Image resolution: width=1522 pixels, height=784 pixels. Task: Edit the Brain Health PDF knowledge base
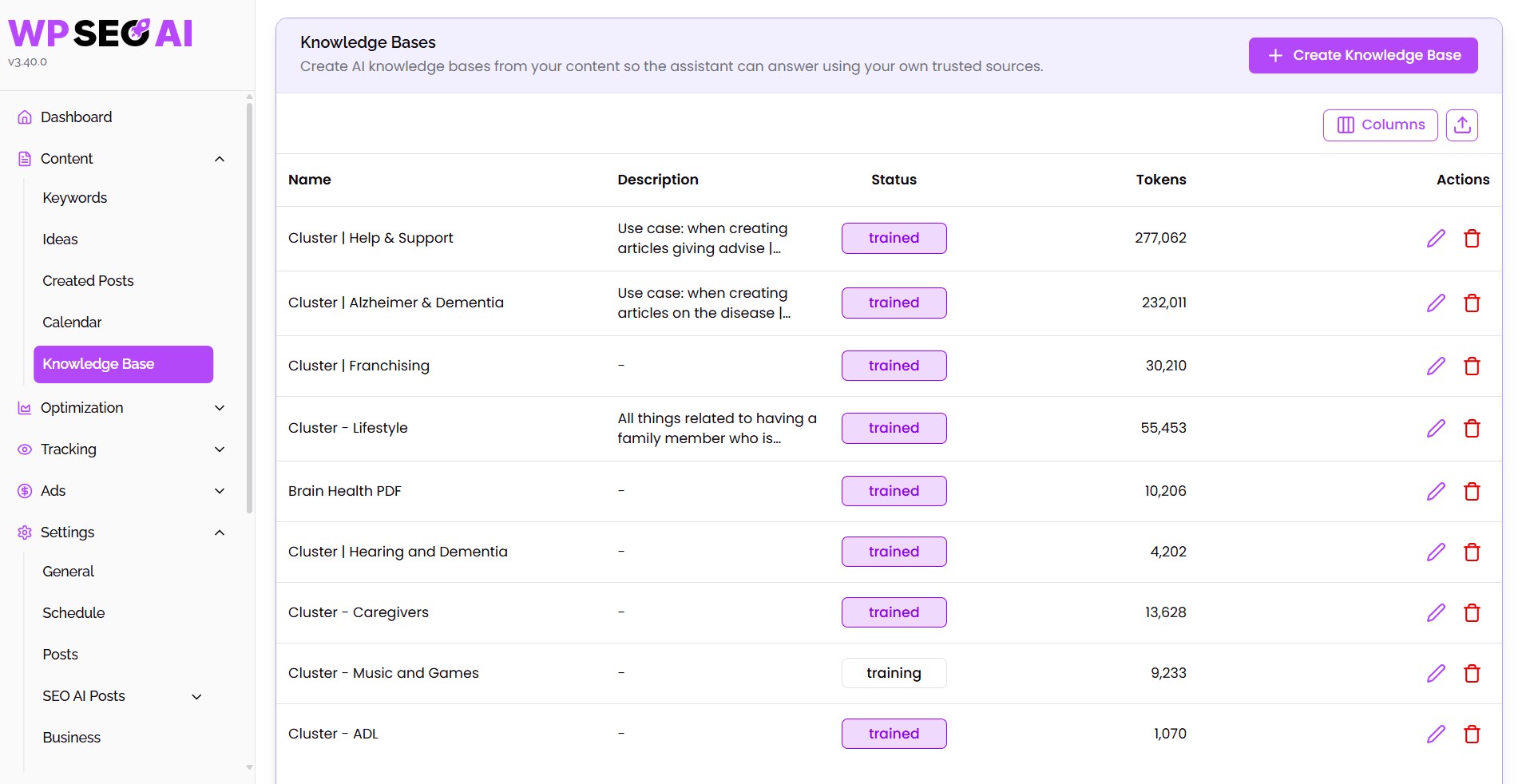pyautogui.click(x=1436, y=491)
